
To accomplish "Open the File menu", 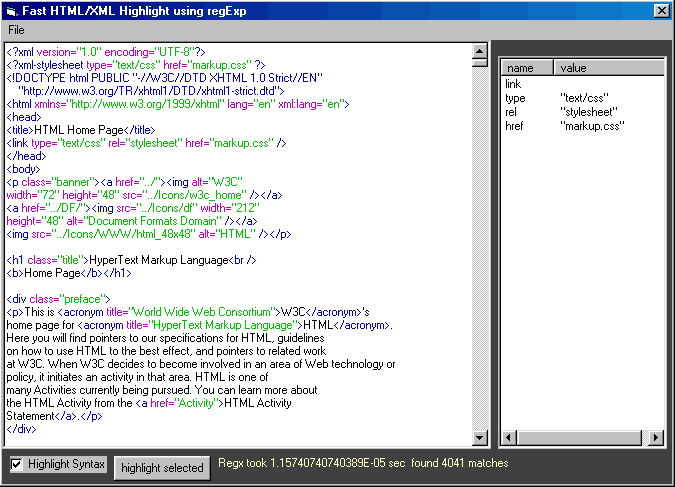I will (x=16, y=30).
